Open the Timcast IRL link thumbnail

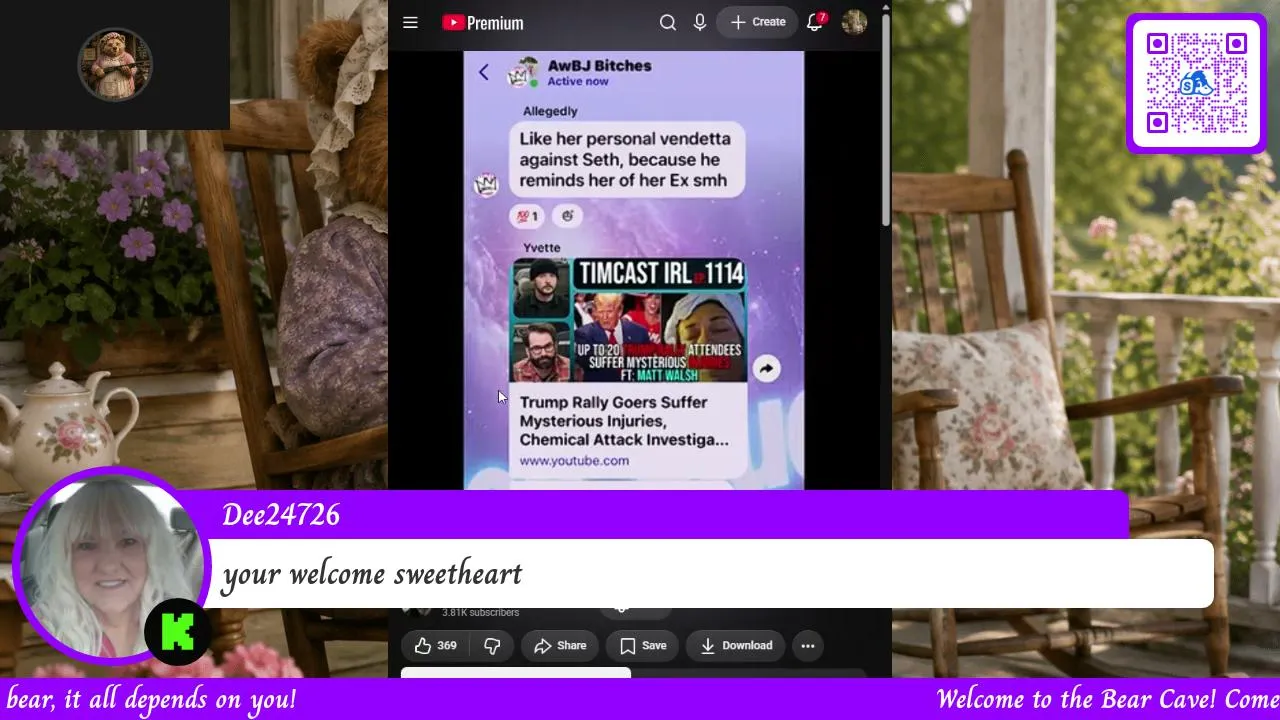(629, 321)
